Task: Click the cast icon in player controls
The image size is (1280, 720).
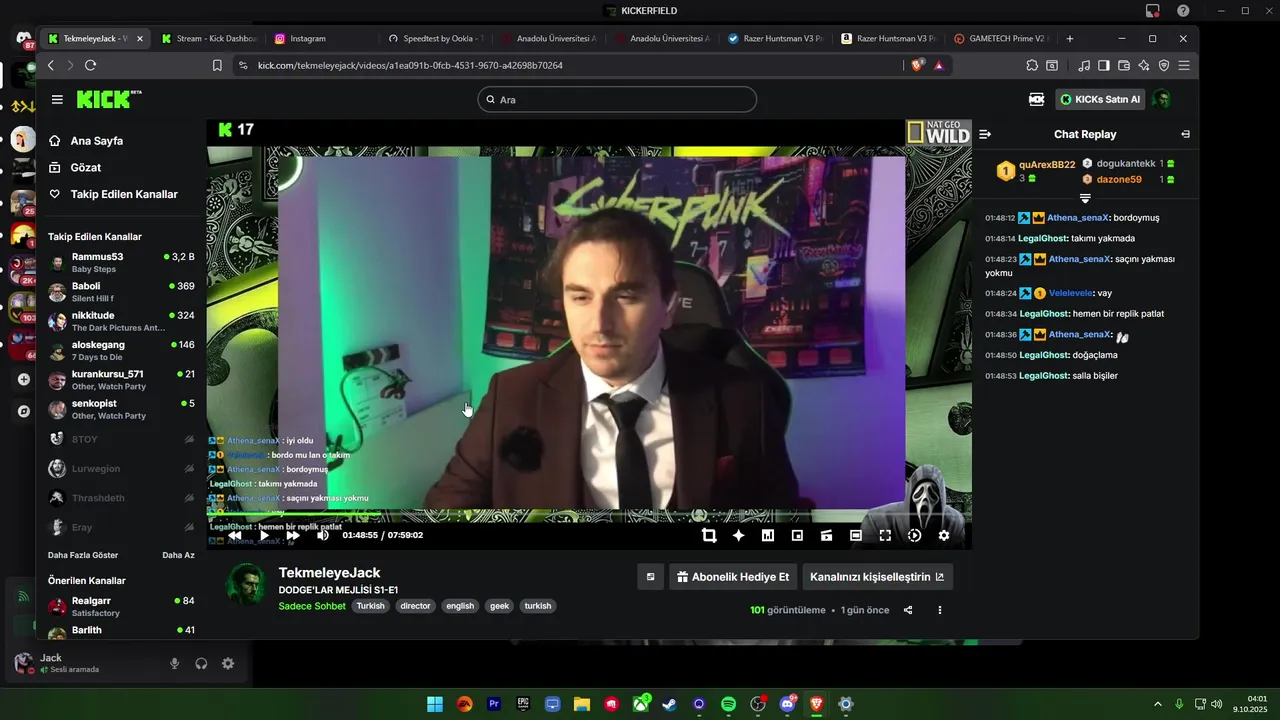Action: point(826,535)
